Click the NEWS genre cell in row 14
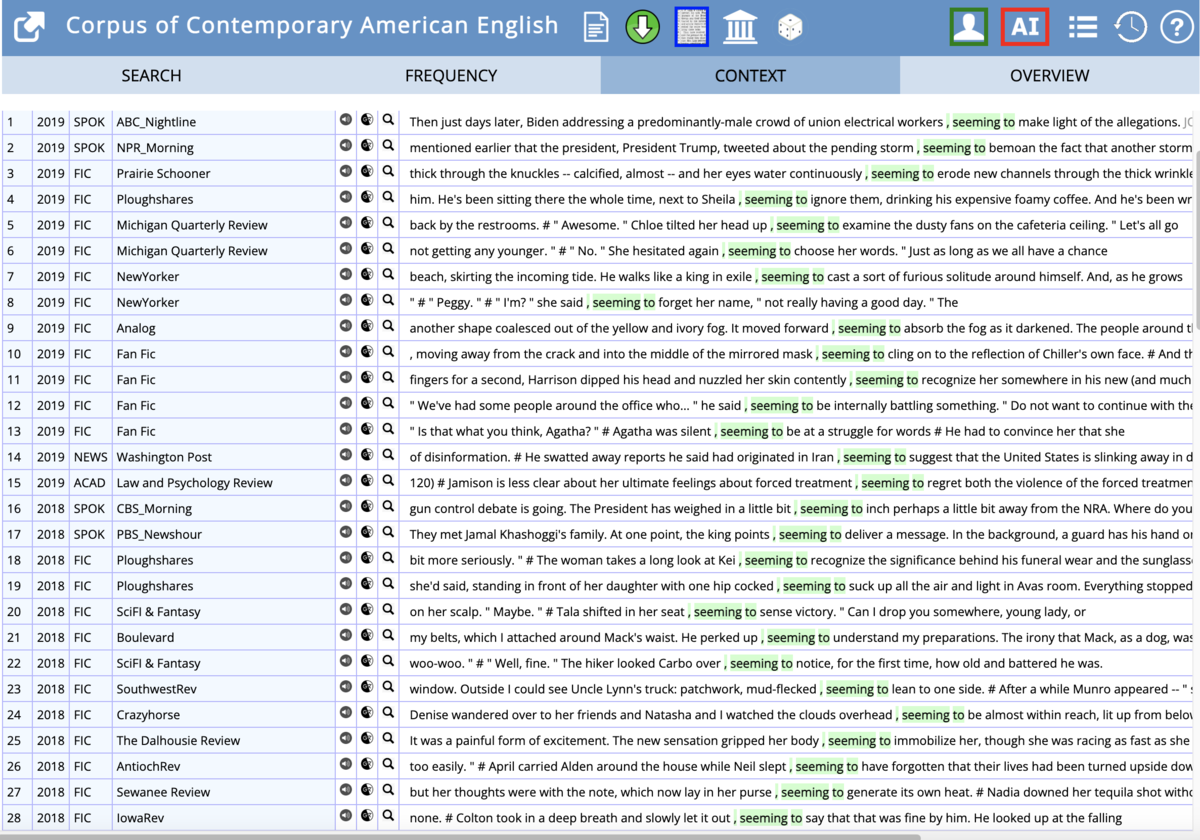This screenshot has height=840, width=1200. [90, 457]
